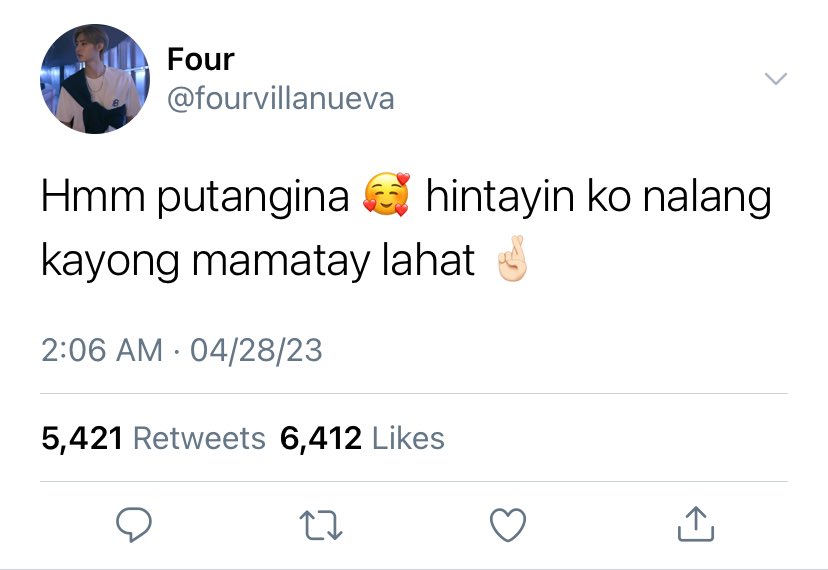Tap the reply speech bubble icon

pyautogui.click(x=134, y=524)
